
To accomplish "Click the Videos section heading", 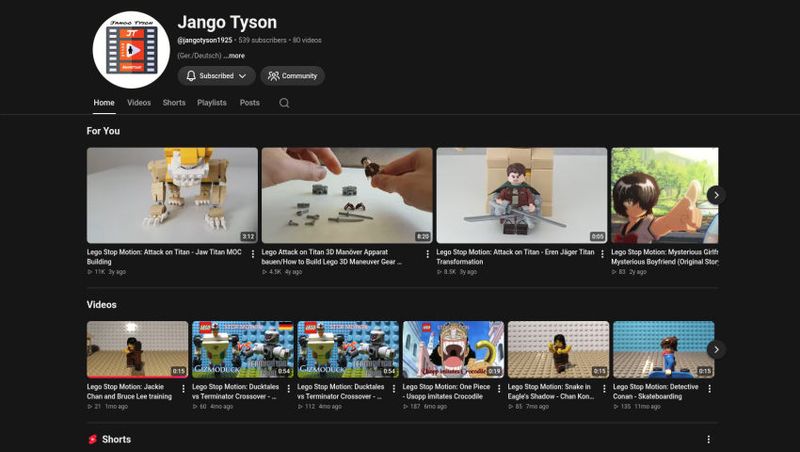I will click(x=102, y=305).
